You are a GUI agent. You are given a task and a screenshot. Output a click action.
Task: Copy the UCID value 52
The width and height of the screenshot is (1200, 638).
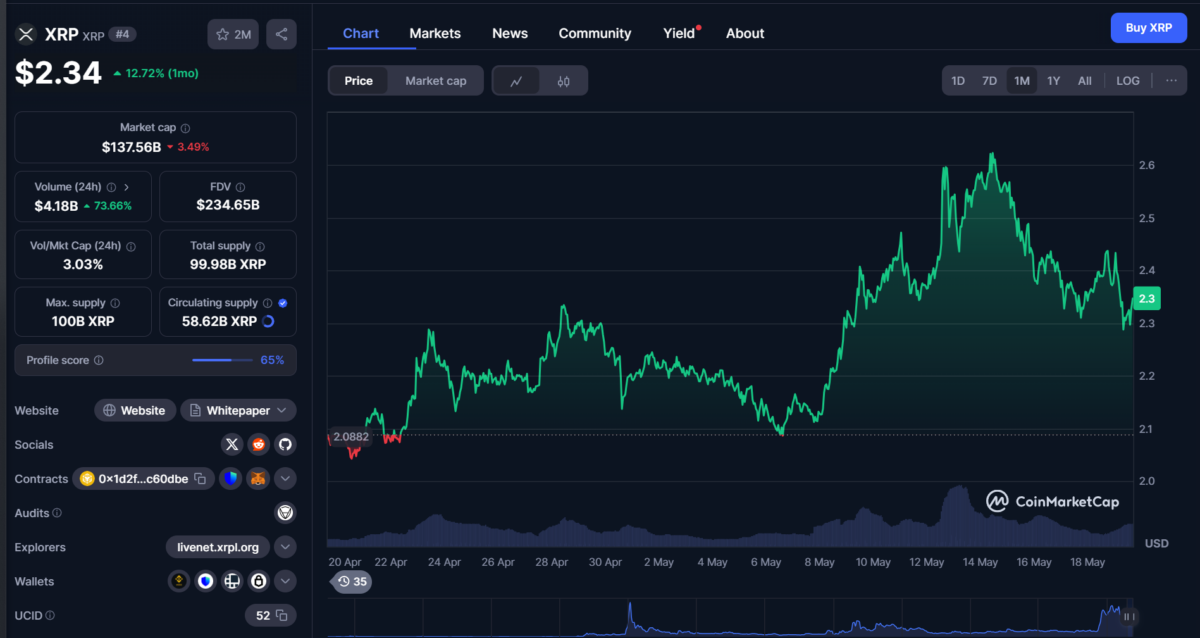(x=282, y=616)
